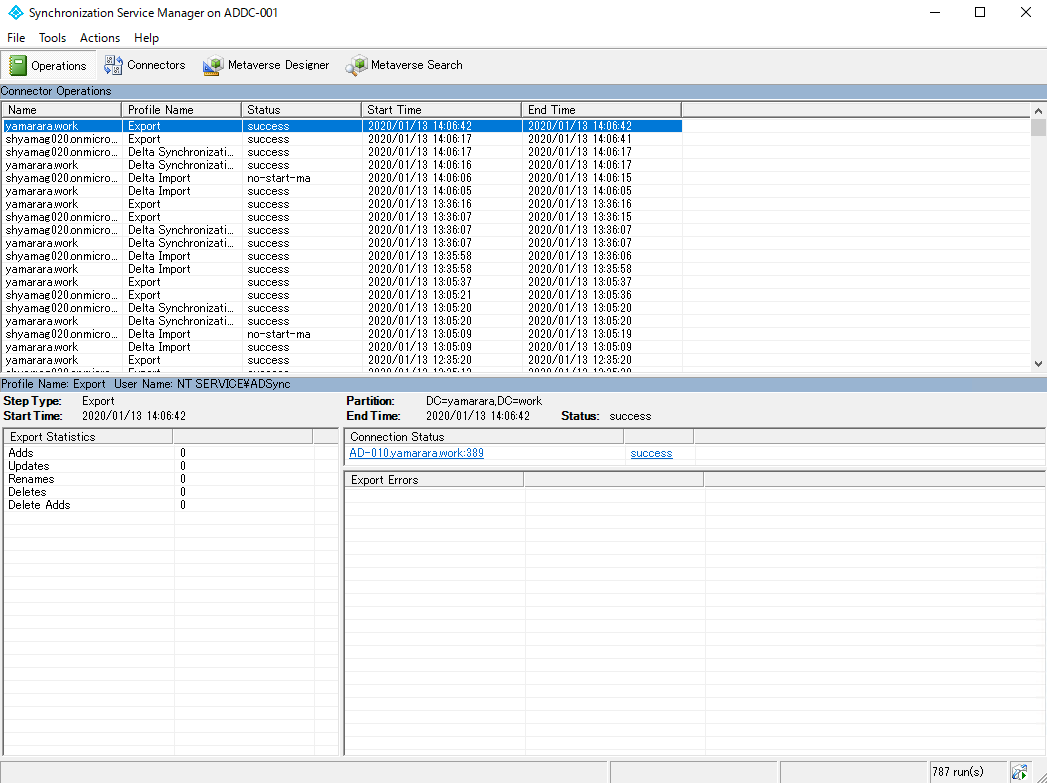Screen dimensions: 1048x784
Task: Sort operations by the Status column
Action: point(300,109)
